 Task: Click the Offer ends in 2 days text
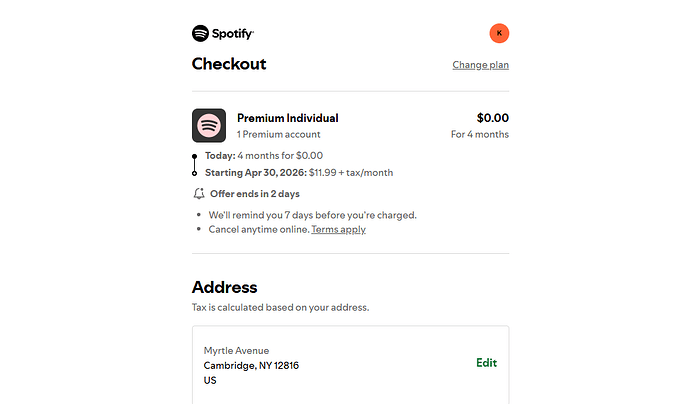pos(254,194)
